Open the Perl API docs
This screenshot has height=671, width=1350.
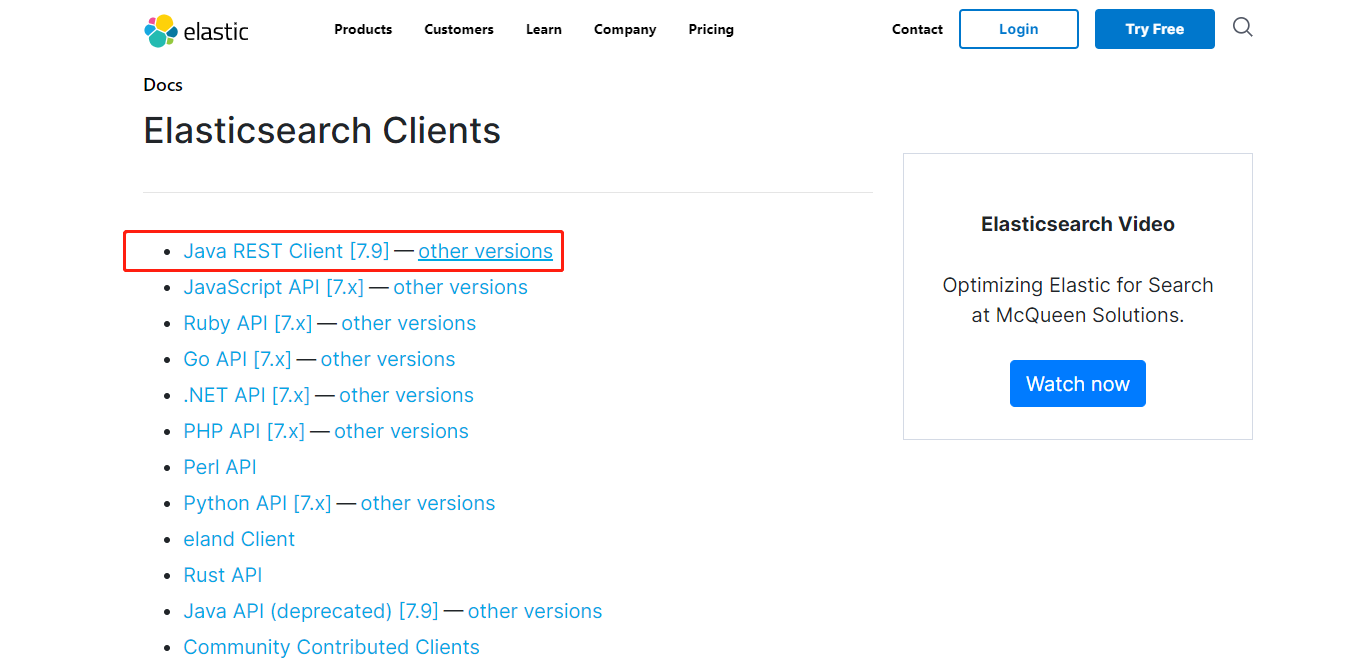click(220, 467)
